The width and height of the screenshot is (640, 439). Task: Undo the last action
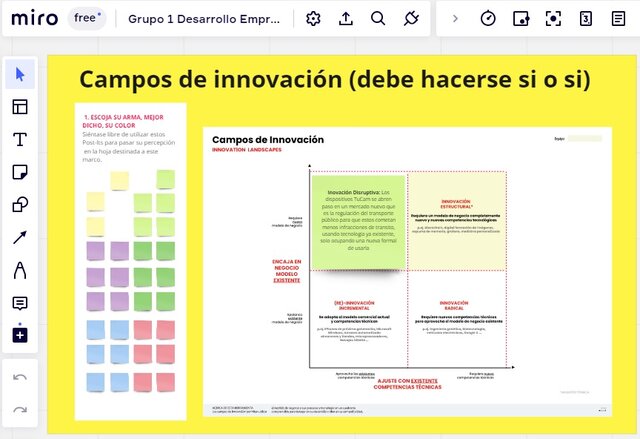tap(20, 377)
